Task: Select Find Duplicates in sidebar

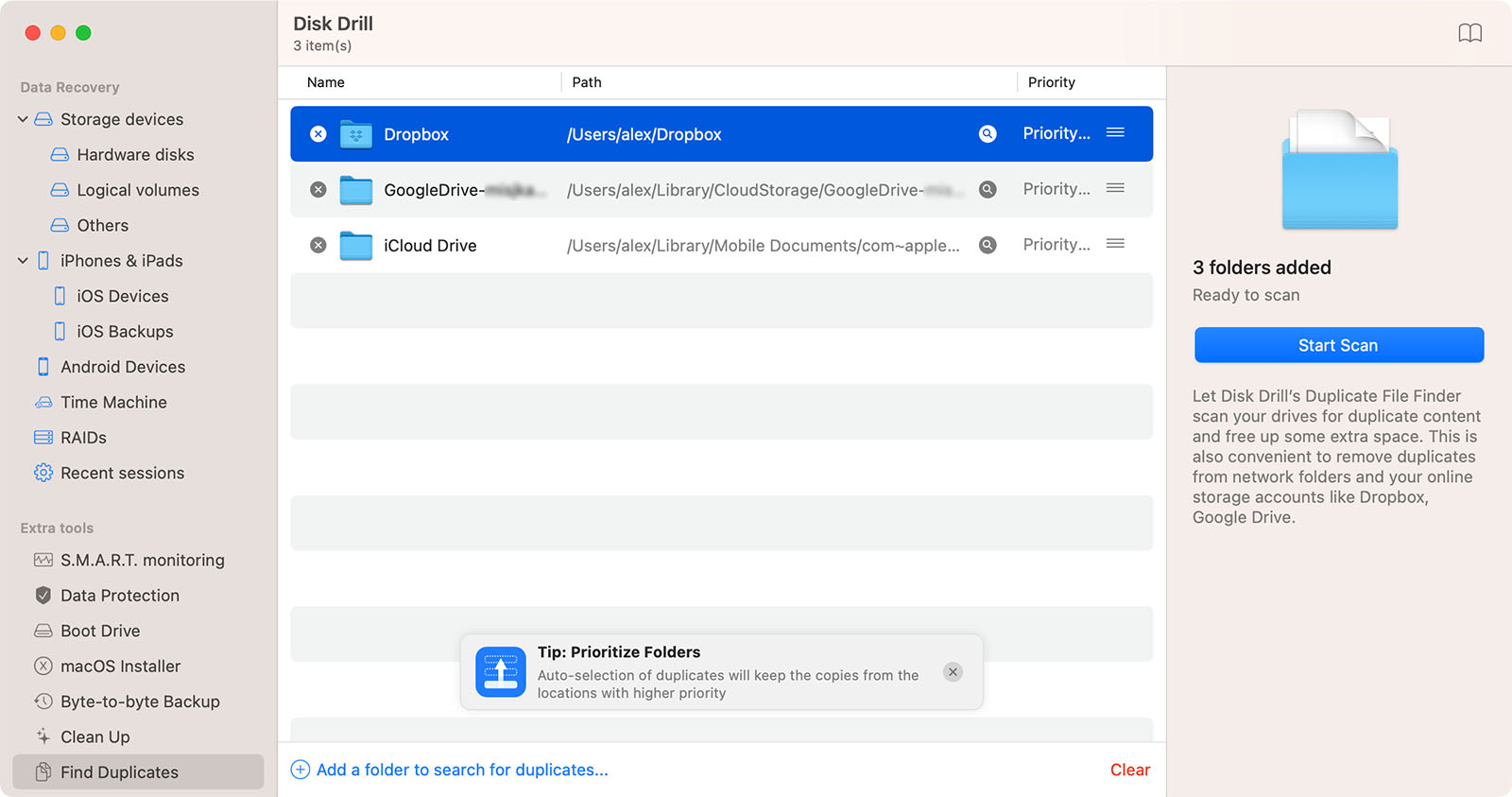Action: coord(138,772)
